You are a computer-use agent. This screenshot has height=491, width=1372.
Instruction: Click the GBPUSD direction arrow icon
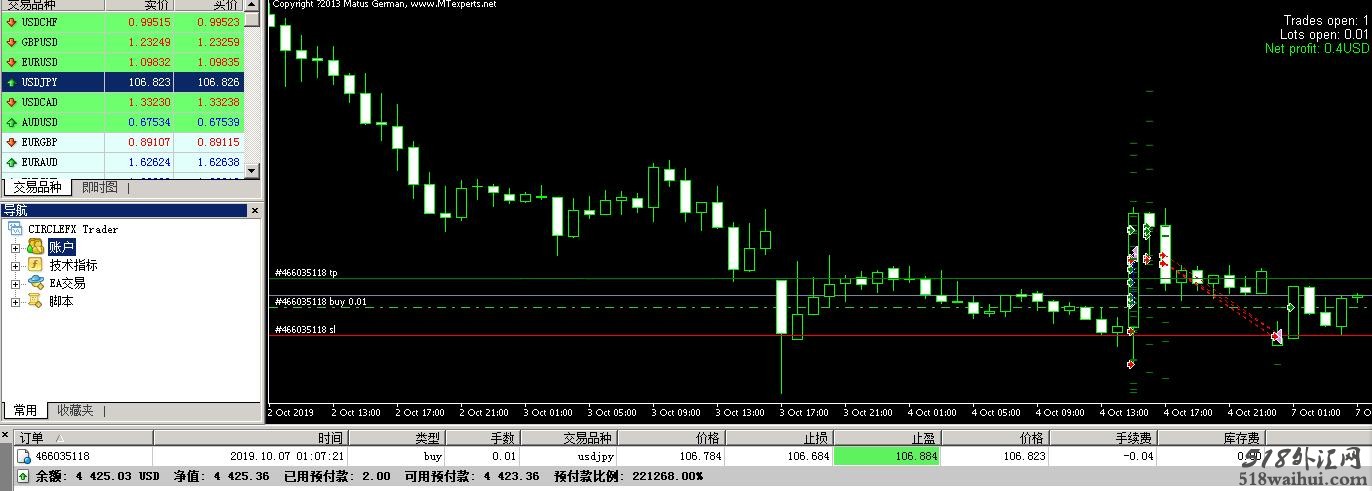(x=11, y=42)
